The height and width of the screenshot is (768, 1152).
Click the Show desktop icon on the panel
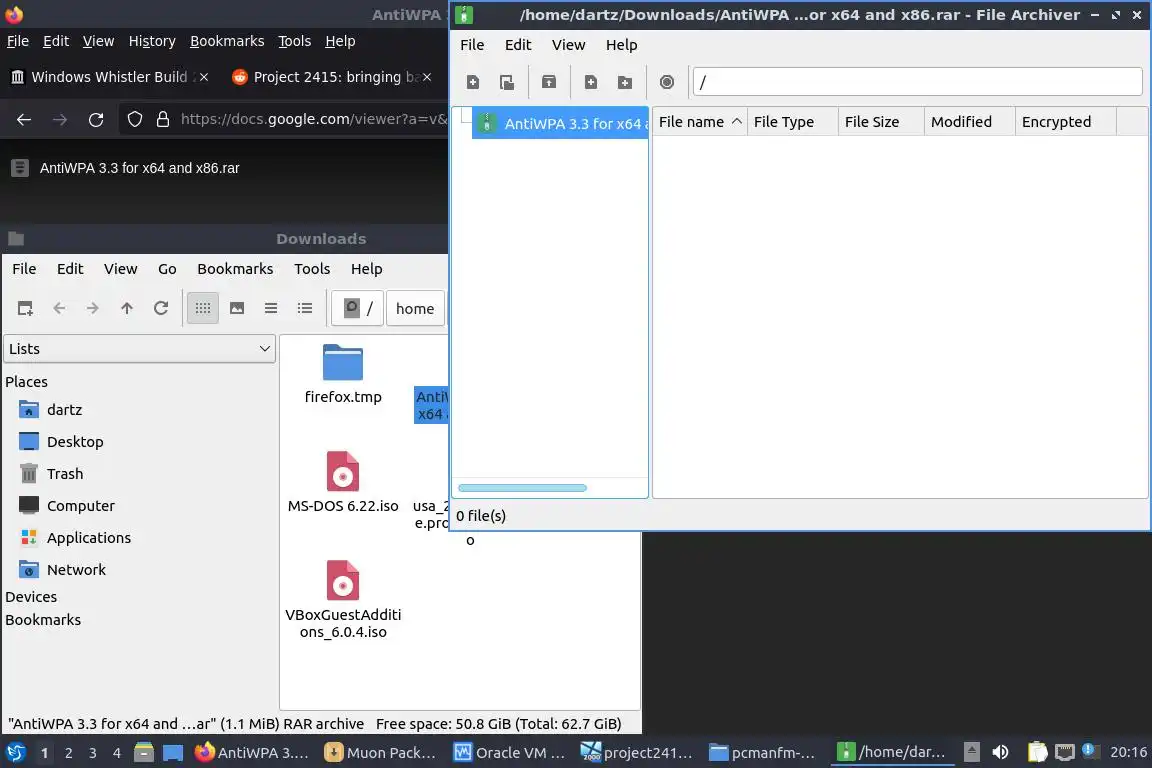(x=173, y=753)
